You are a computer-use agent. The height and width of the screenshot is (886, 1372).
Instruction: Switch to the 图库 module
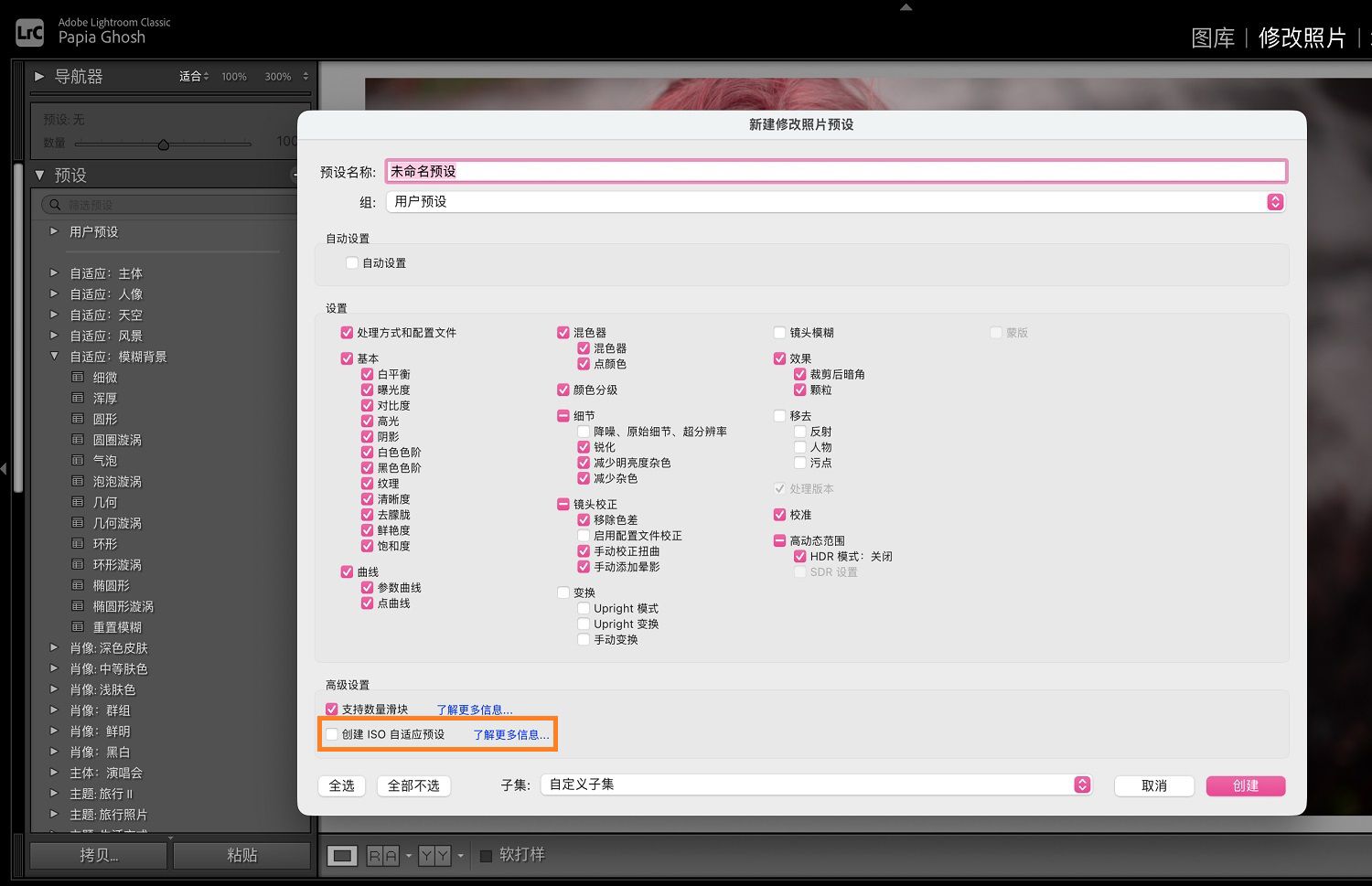(1212, 38)
